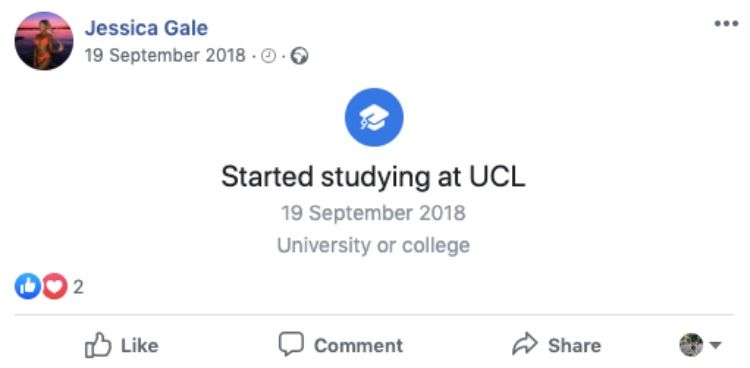The height and width of the screenshot is (368, 750).
Task: Click the blue thumbs-up reaction icon
Action: click(27, 286)
